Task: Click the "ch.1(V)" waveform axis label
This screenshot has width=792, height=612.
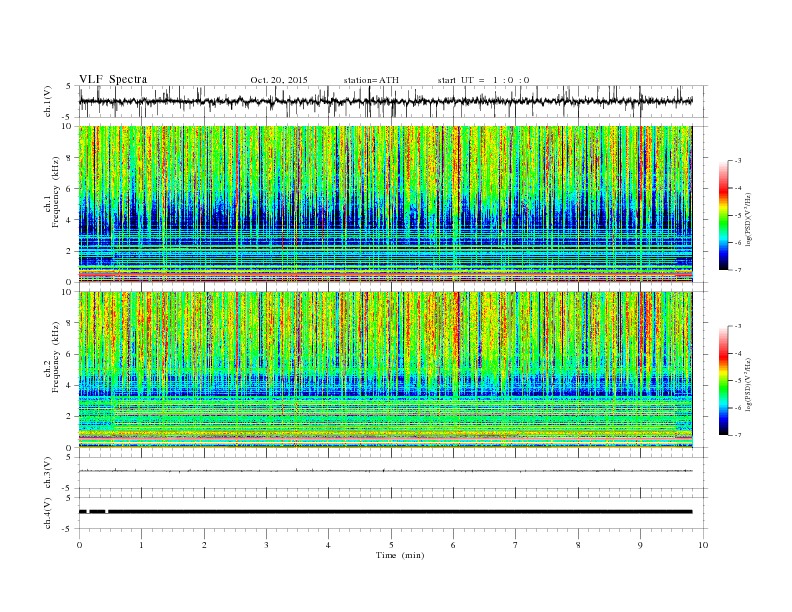Action: click(48, 101)
